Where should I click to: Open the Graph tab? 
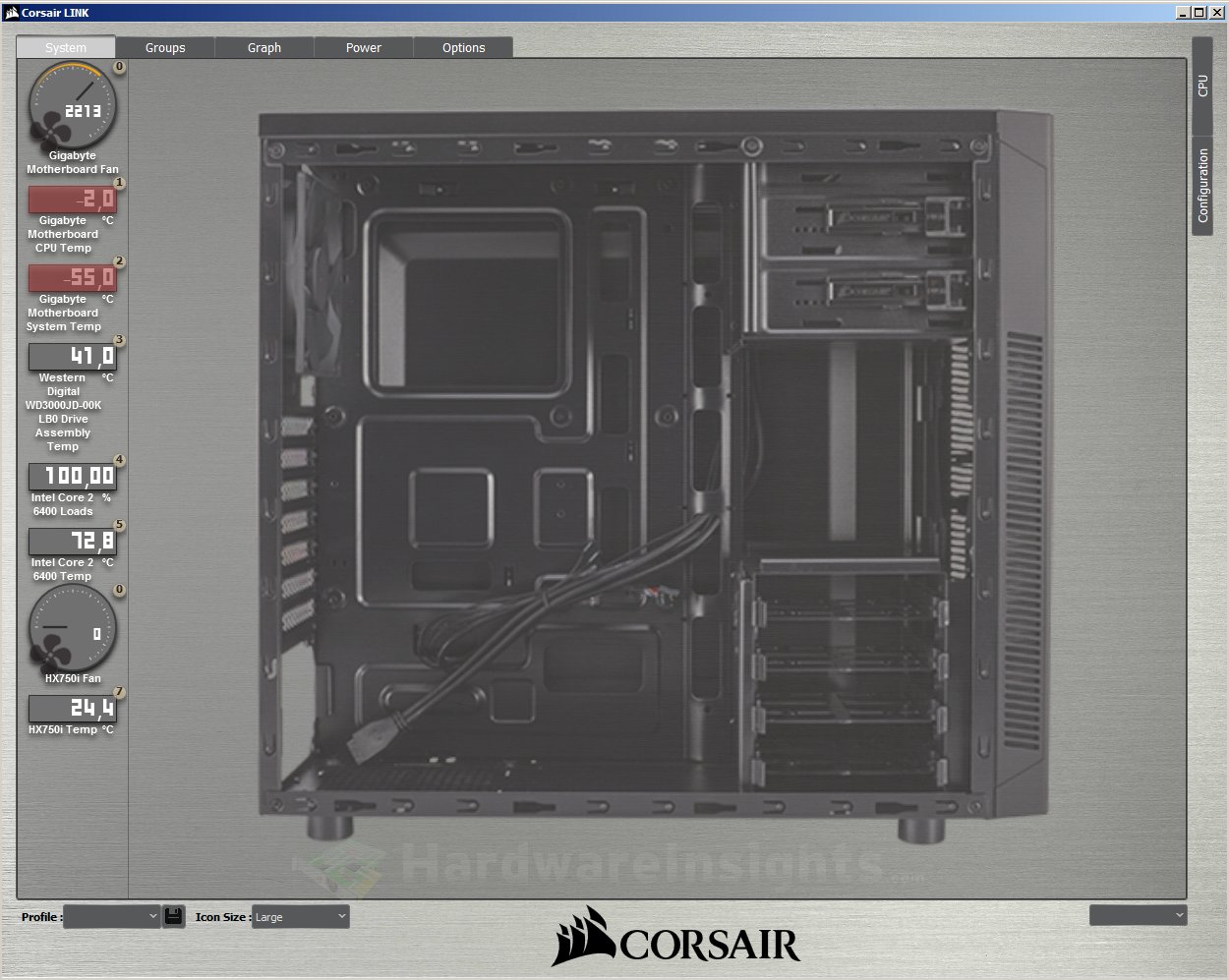click(264, 47)
